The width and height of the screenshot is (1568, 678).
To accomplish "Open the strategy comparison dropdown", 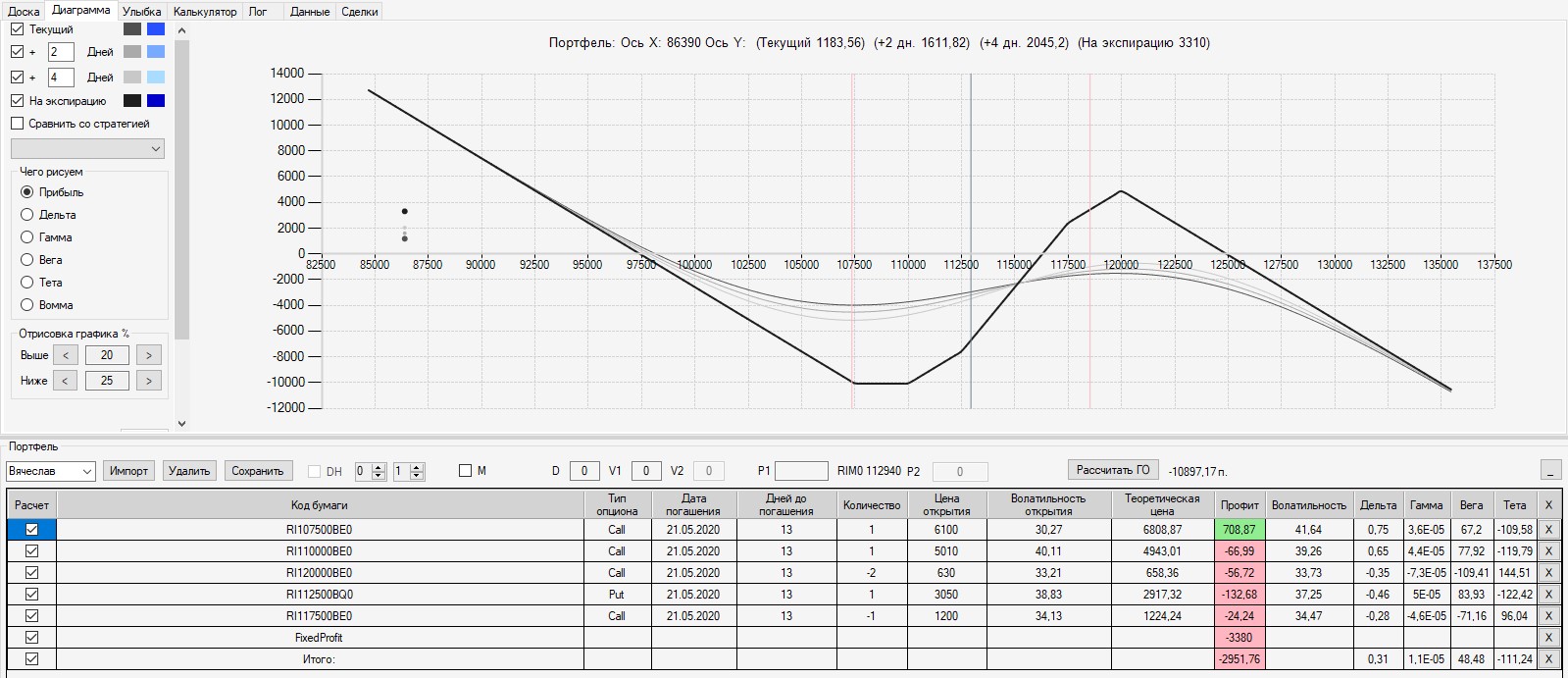I will (x=87, y=148).
